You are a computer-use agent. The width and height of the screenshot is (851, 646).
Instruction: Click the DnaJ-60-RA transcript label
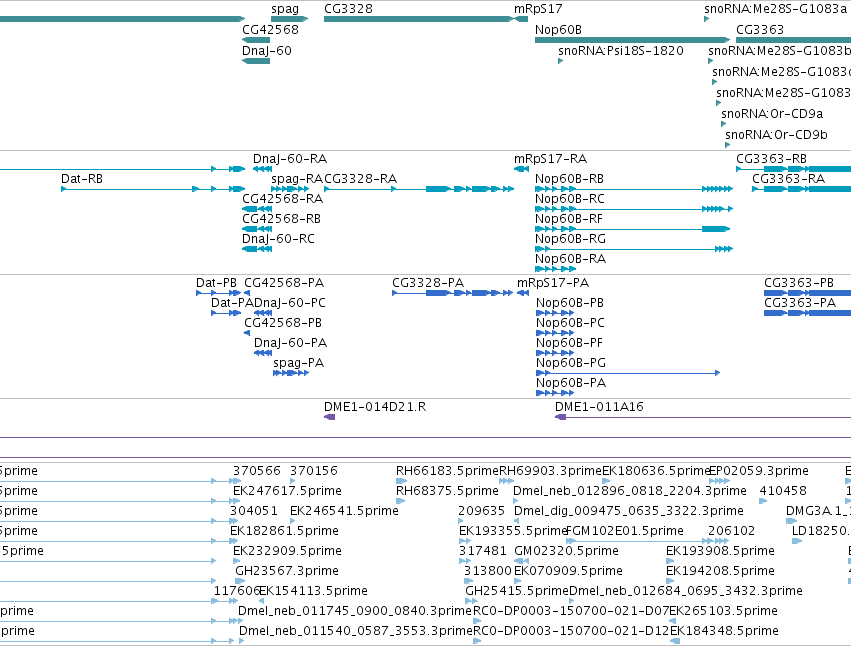(x=290, y=159)
